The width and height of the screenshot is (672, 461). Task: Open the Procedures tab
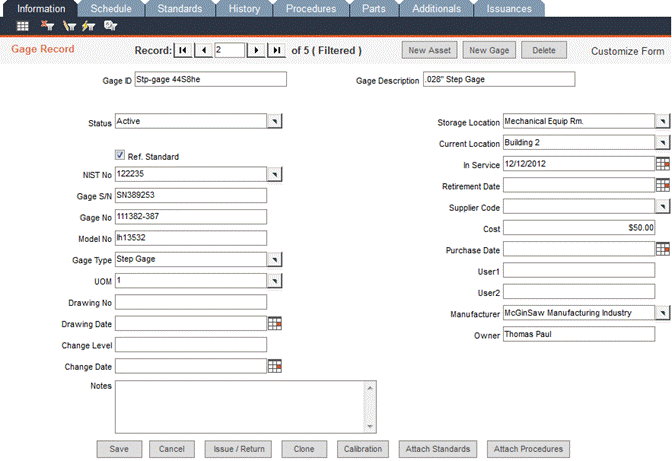310,8
